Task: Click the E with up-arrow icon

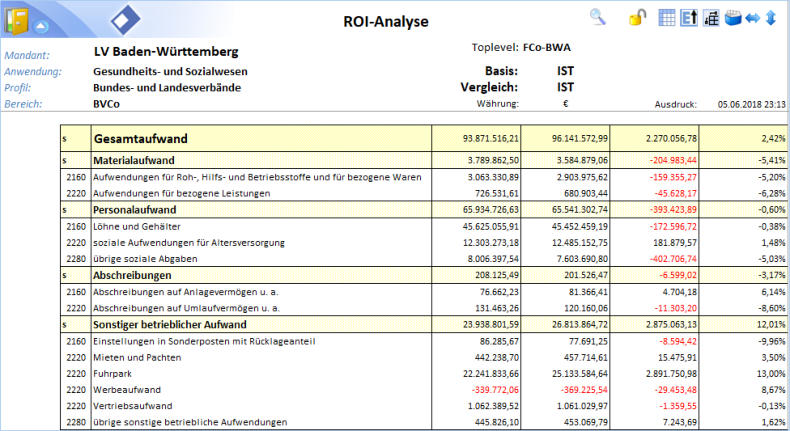Action: (x=690, y=17)
